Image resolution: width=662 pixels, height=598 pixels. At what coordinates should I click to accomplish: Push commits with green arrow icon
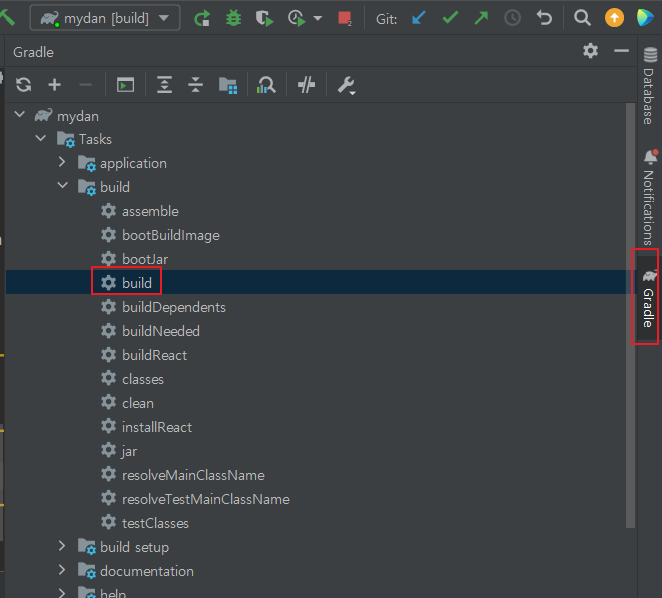tap(481, 18)
